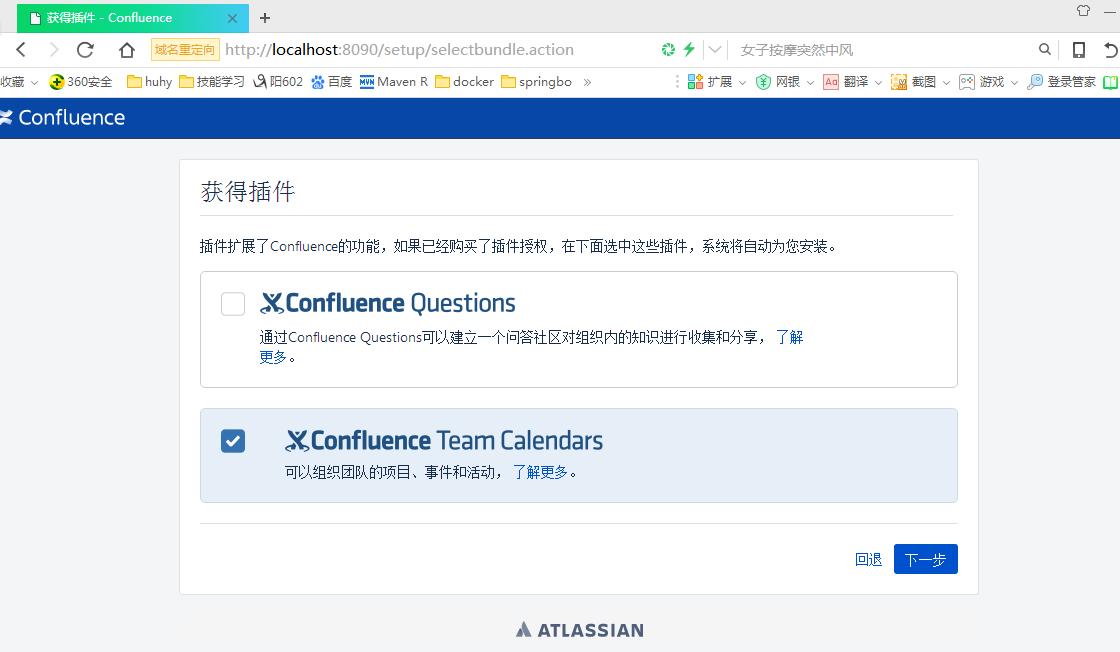Viewport: 1120px width, 652px height.
Task: Go to browser home page icon
Action: [x=126, y=50]
